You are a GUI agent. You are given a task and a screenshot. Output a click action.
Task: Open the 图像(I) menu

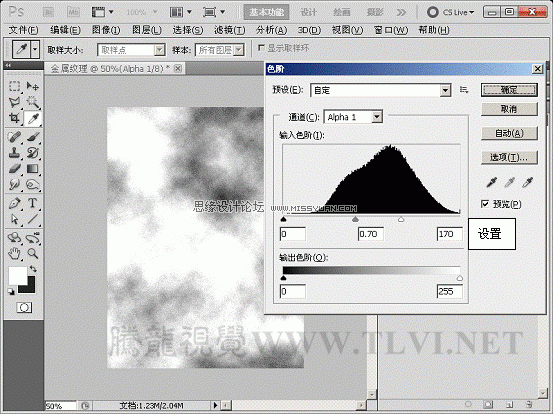[x=106, y=30]
